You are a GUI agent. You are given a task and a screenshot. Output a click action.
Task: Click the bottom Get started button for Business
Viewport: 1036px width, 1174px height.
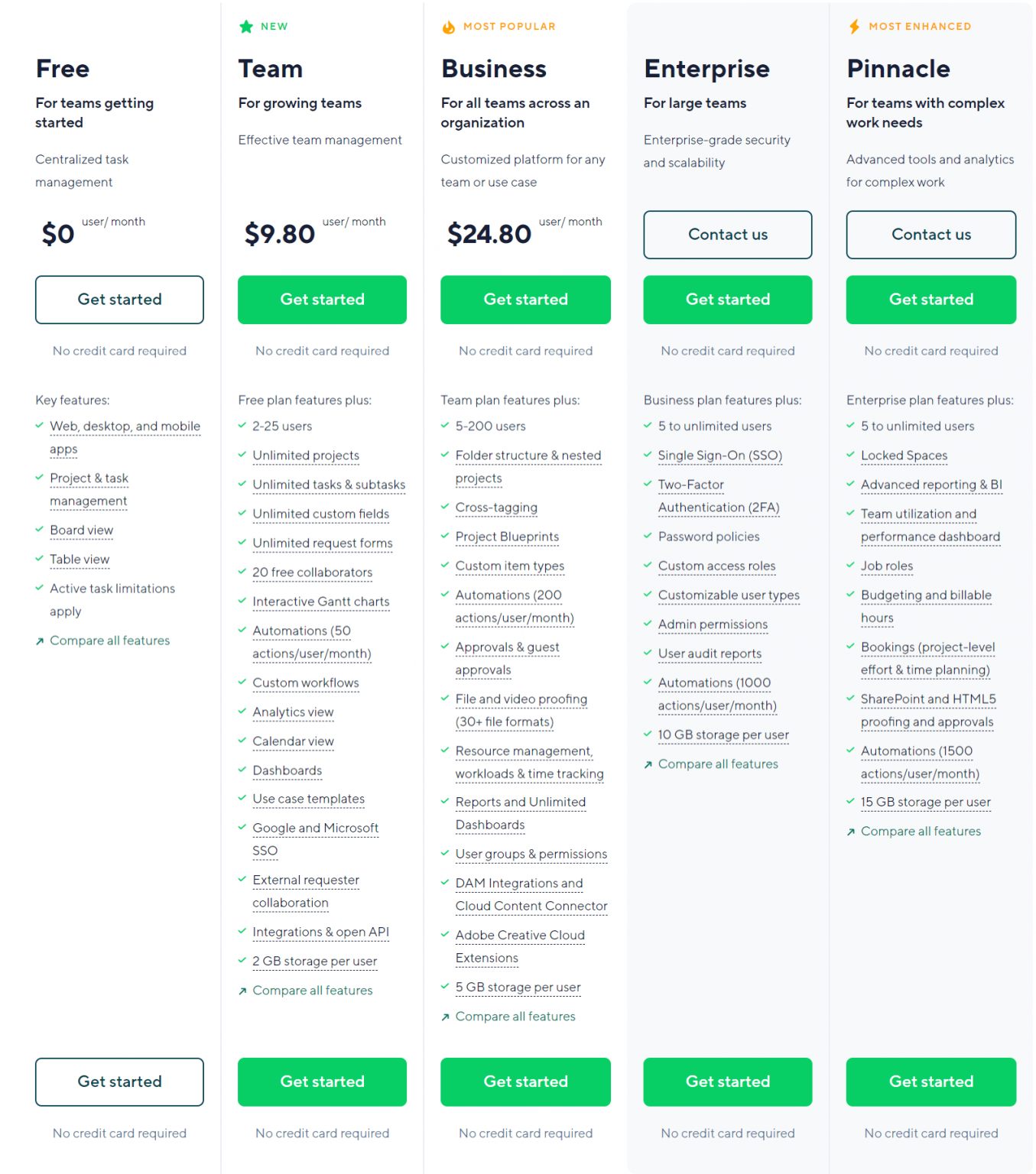[525, 1082]
